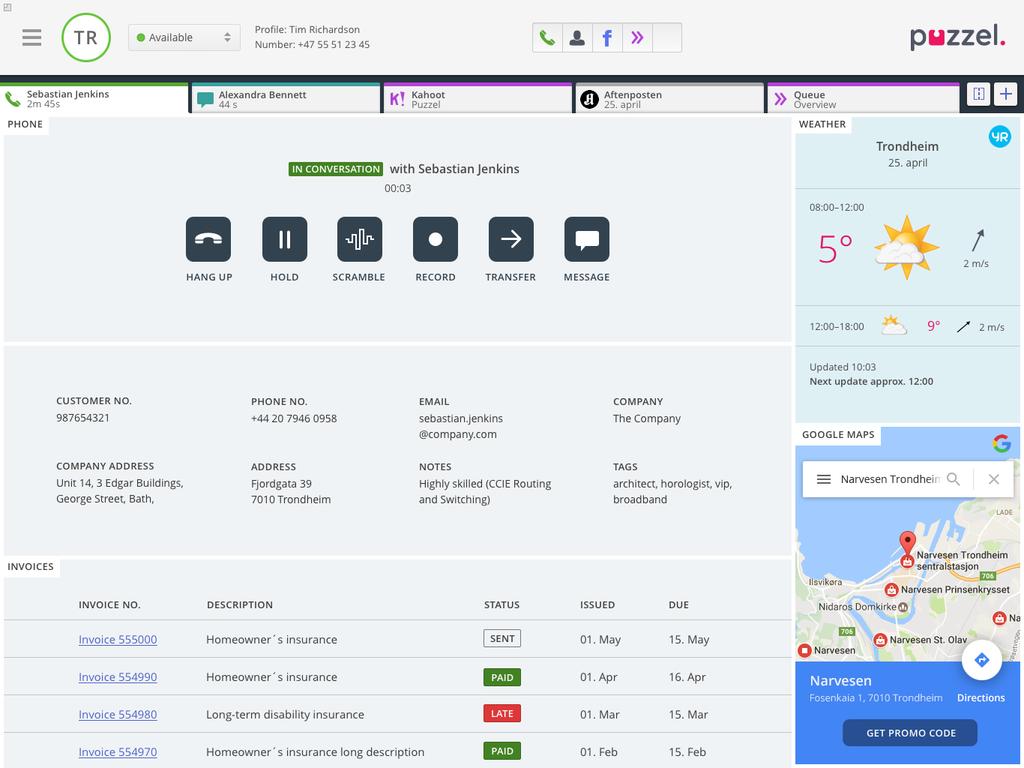Open the Queue Overview tab

point(863,99)
